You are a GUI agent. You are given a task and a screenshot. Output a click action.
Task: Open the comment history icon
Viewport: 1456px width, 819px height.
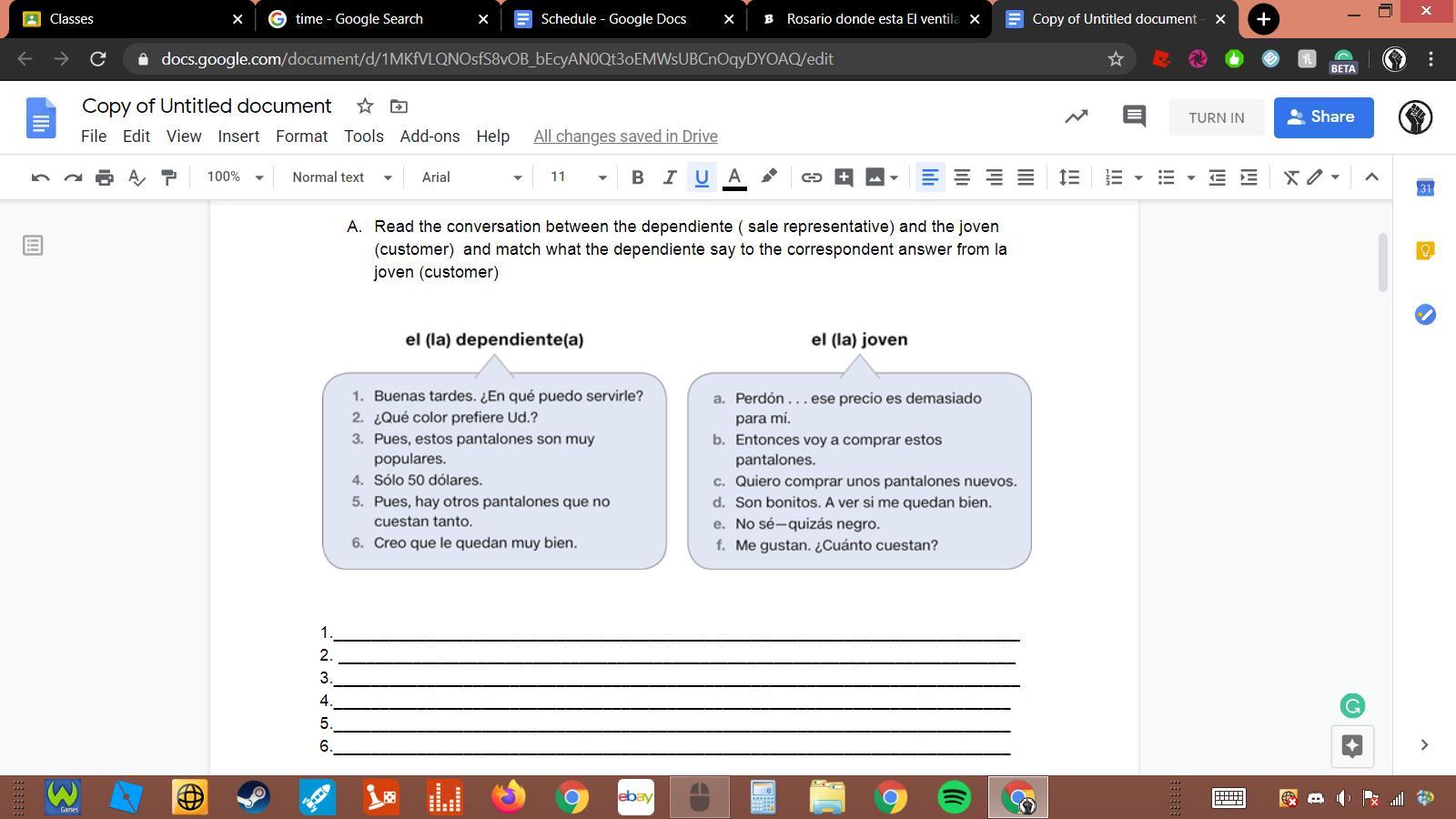[1134, 116]
